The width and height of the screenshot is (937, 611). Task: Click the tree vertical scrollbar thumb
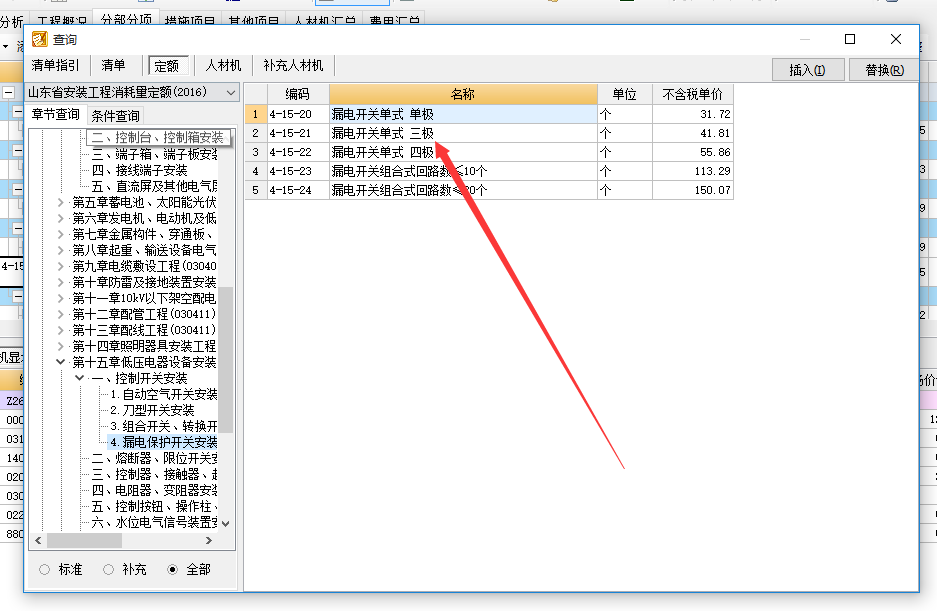click(x=225, y=359)
